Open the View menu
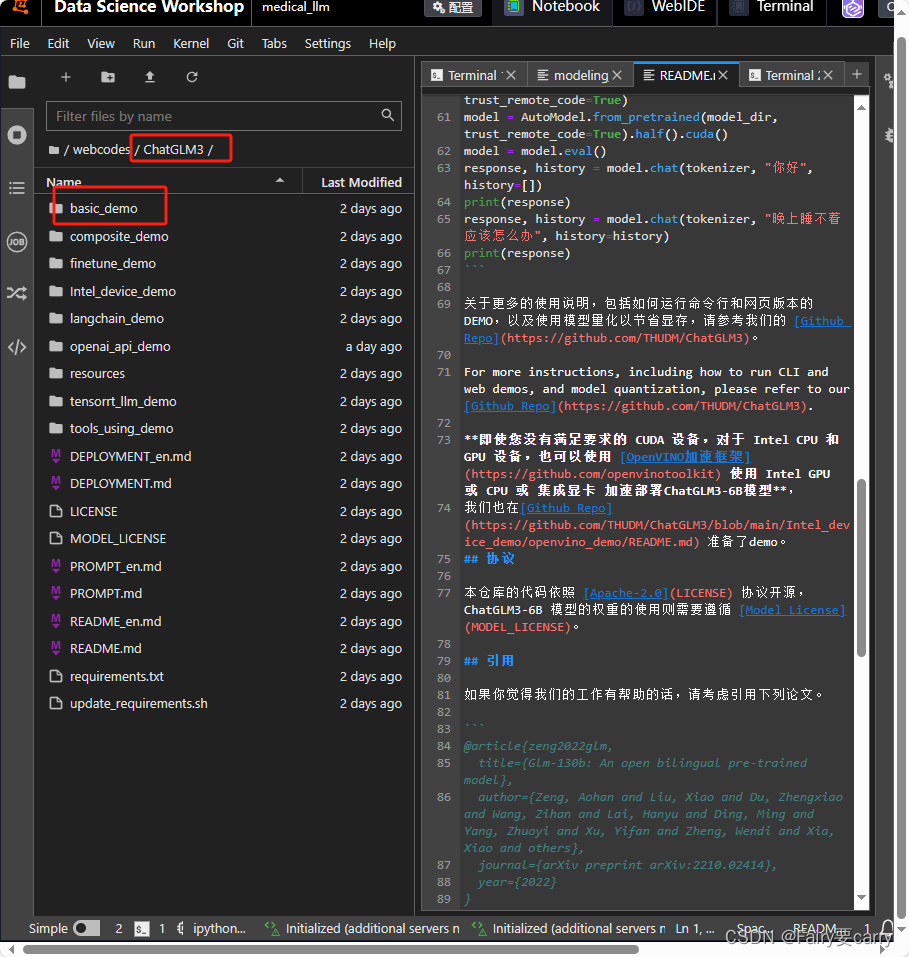 101,44
